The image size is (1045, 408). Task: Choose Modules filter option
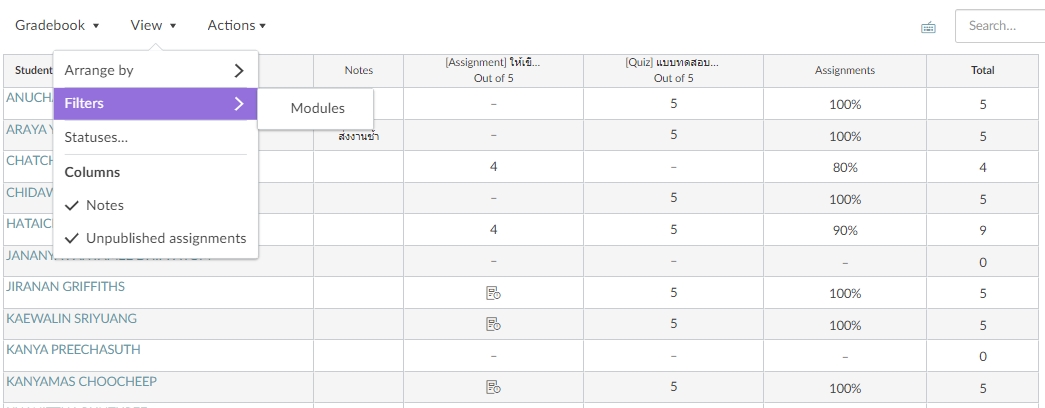click(x=317, y=108)
